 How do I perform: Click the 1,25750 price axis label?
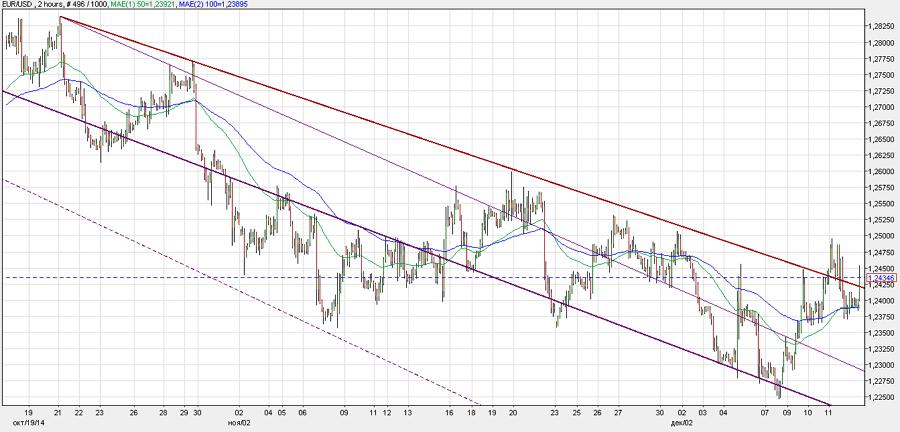pyautogui.click(x=882, y=188)
